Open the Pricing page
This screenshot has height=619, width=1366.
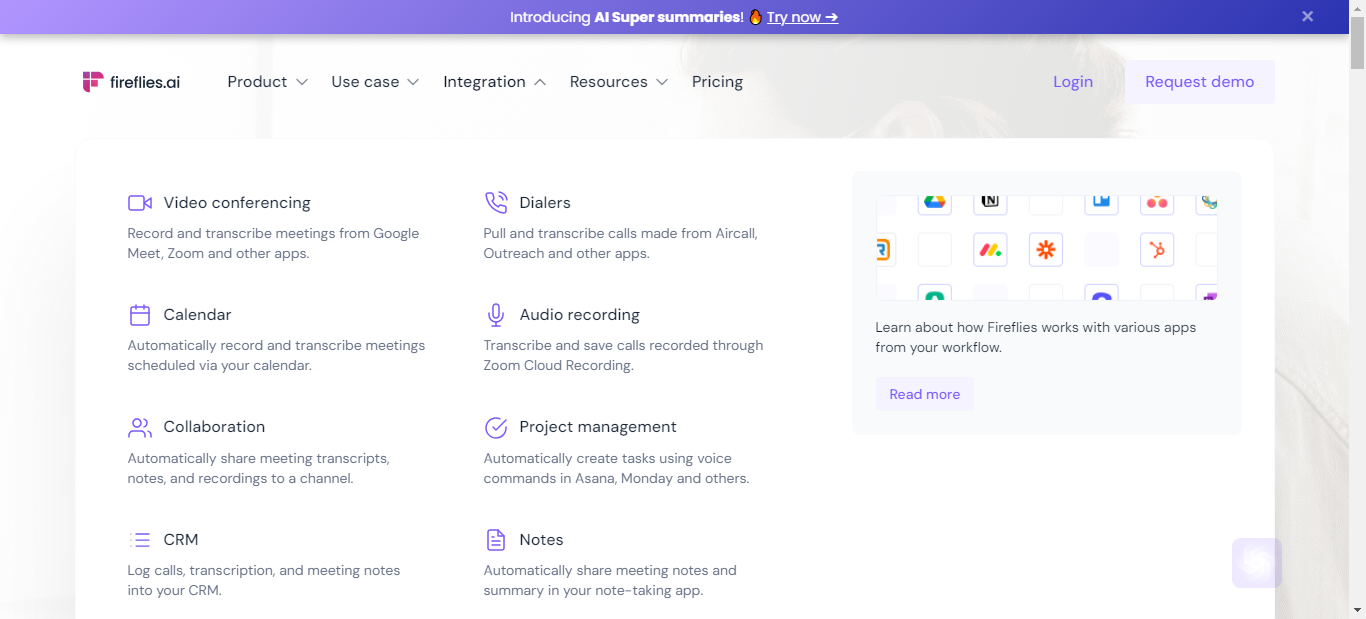point(717,82)
